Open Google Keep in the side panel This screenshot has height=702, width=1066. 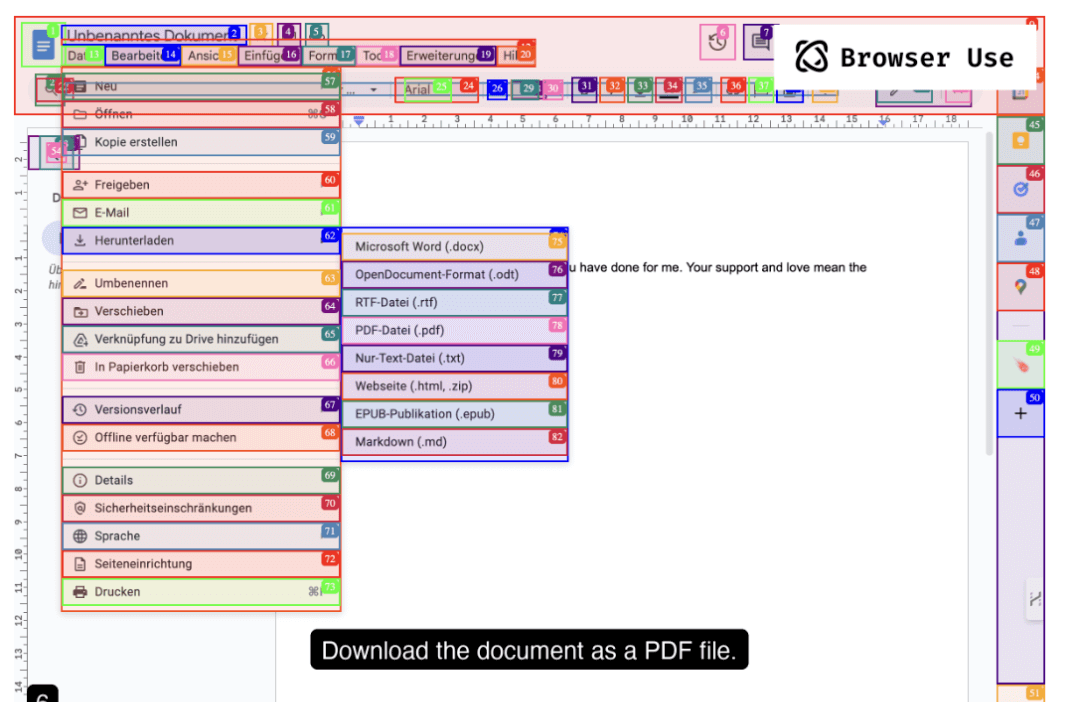1020,141
